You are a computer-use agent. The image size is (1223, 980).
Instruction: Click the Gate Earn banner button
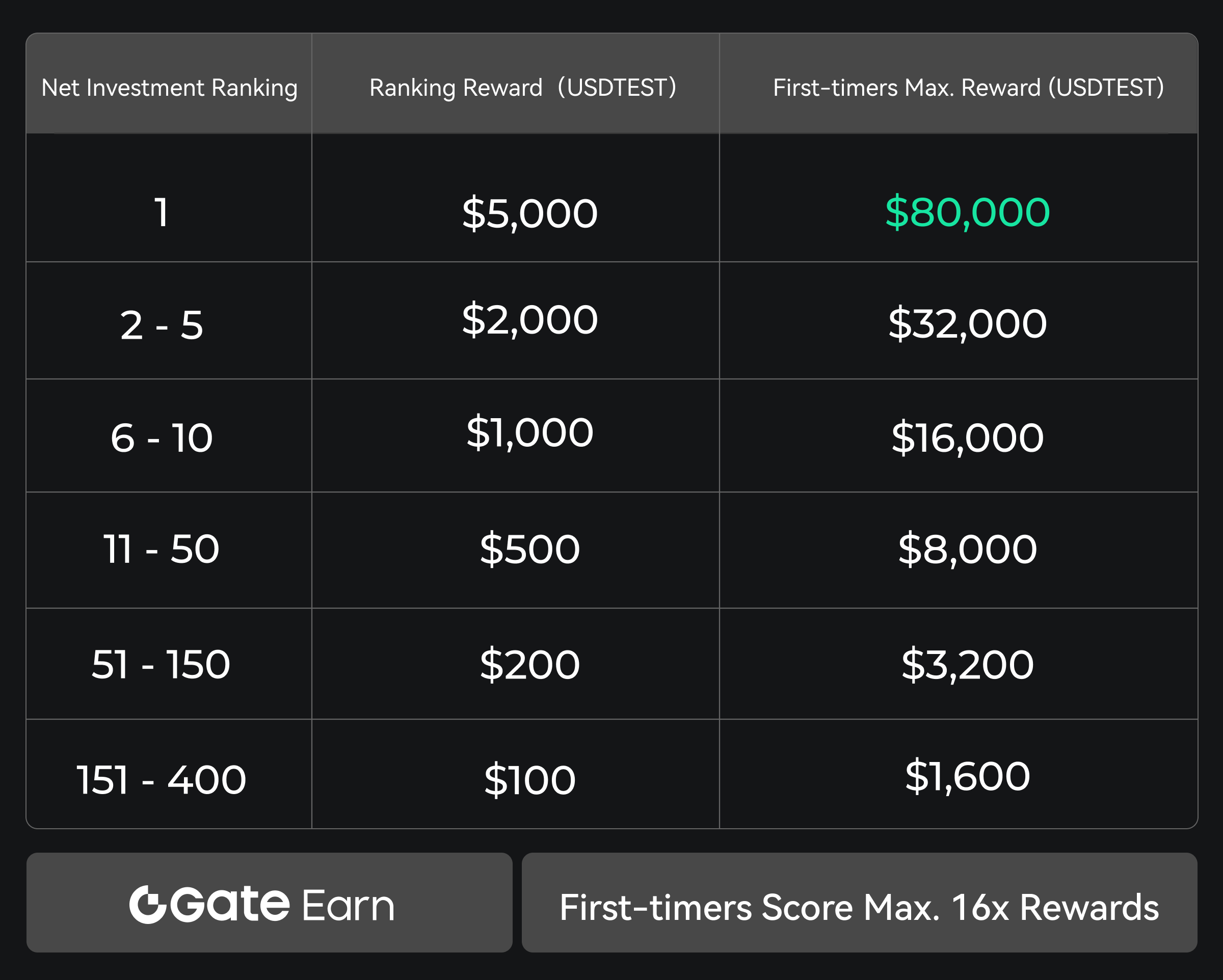[x=269, y=902]
